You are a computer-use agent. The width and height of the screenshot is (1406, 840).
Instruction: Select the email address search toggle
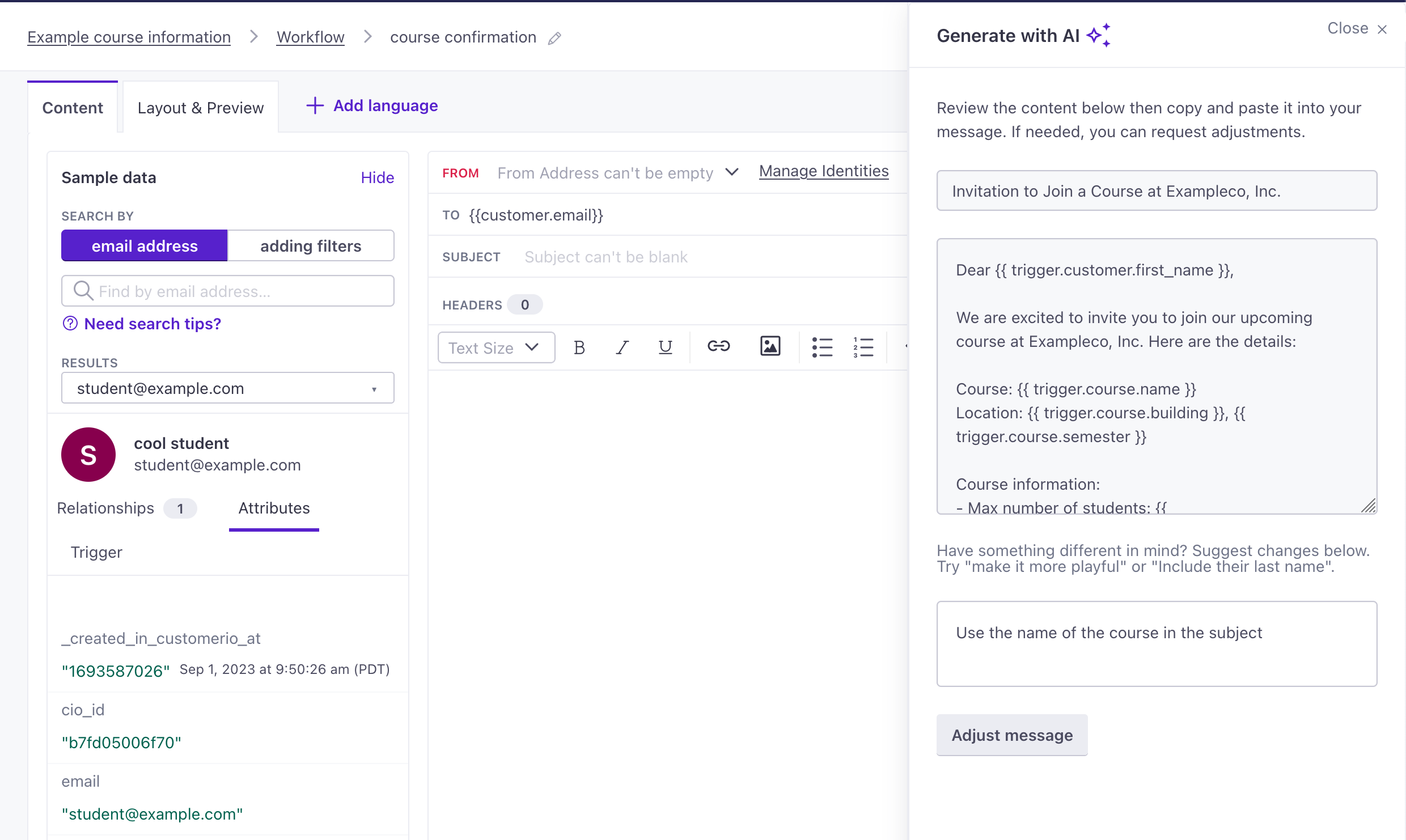click(144, 245)
